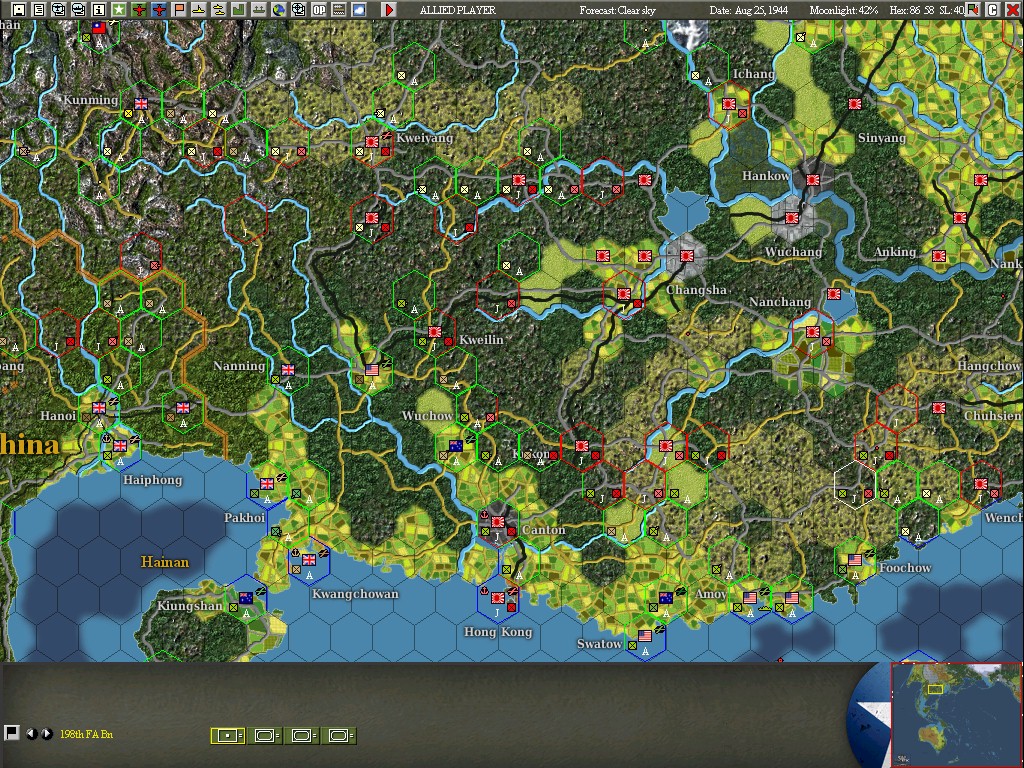Select the second unit mode button
Viewport: 1024px width, 768px height.
pos(264,735)
